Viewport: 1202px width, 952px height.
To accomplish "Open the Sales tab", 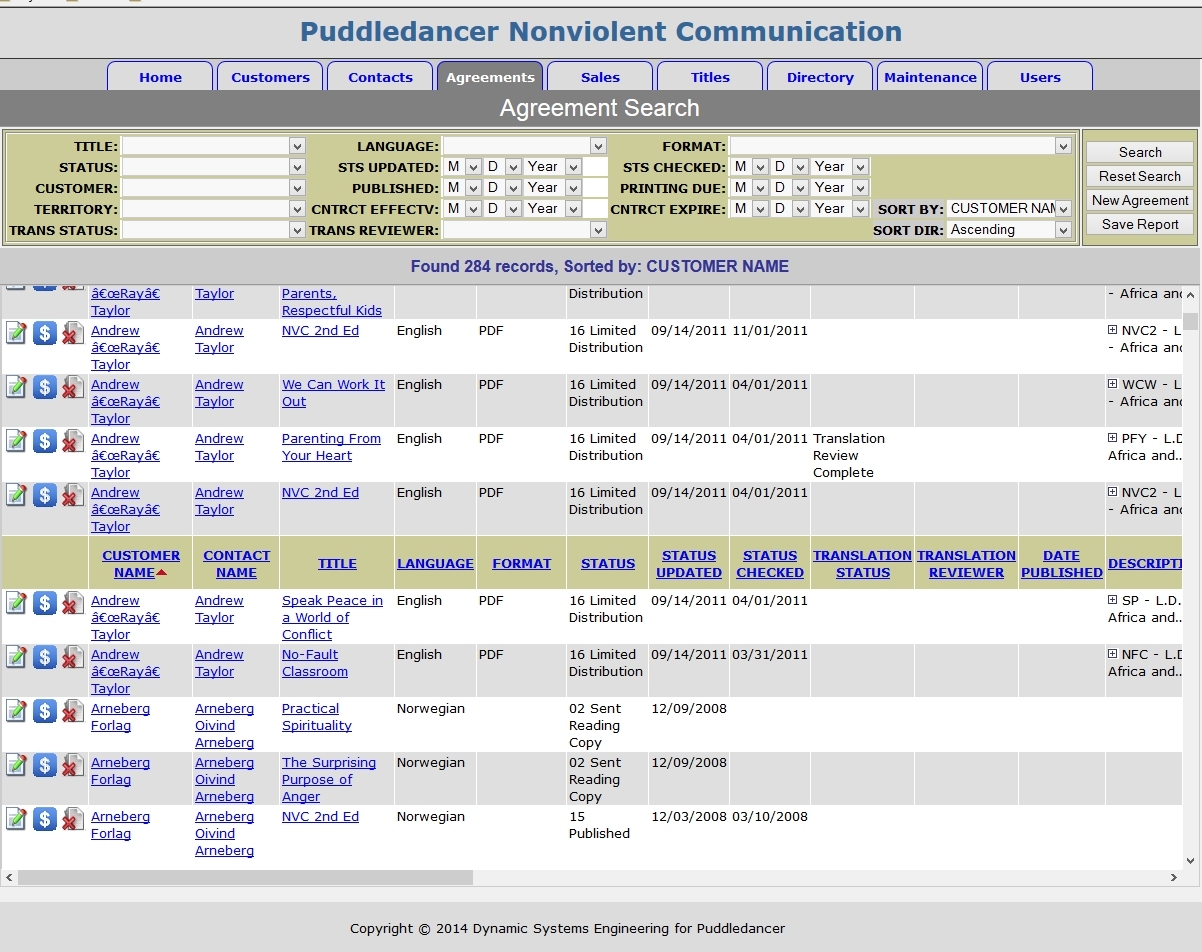I will [600, 77].
